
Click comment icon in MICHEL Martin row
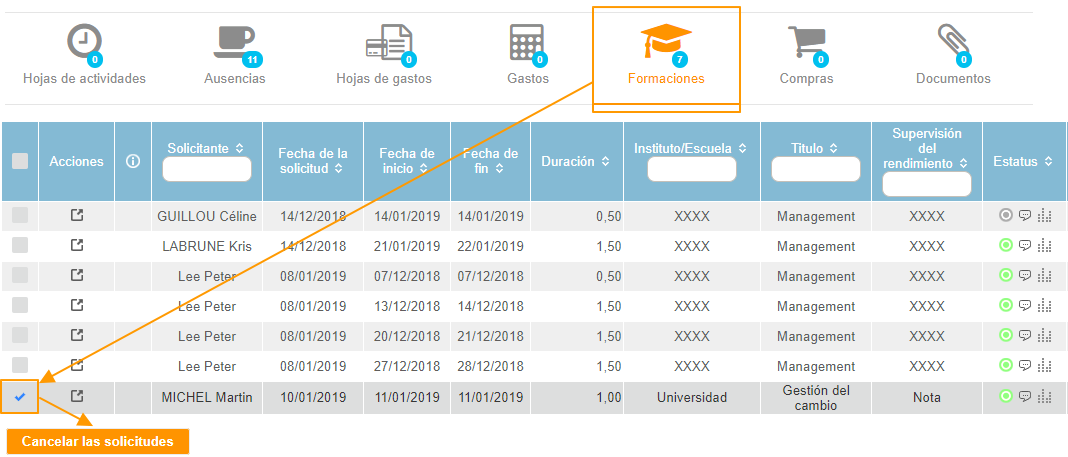click(1024, 397)
